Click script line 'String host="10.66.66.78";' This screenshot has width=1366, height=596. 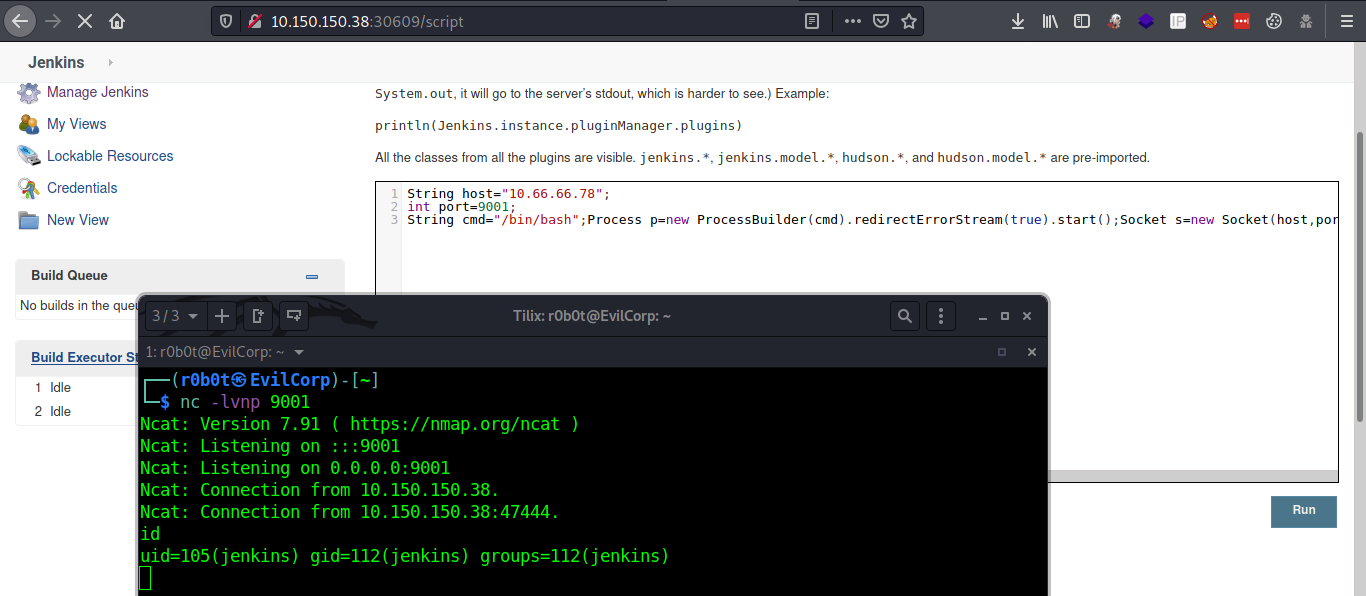tap(508, 193)
